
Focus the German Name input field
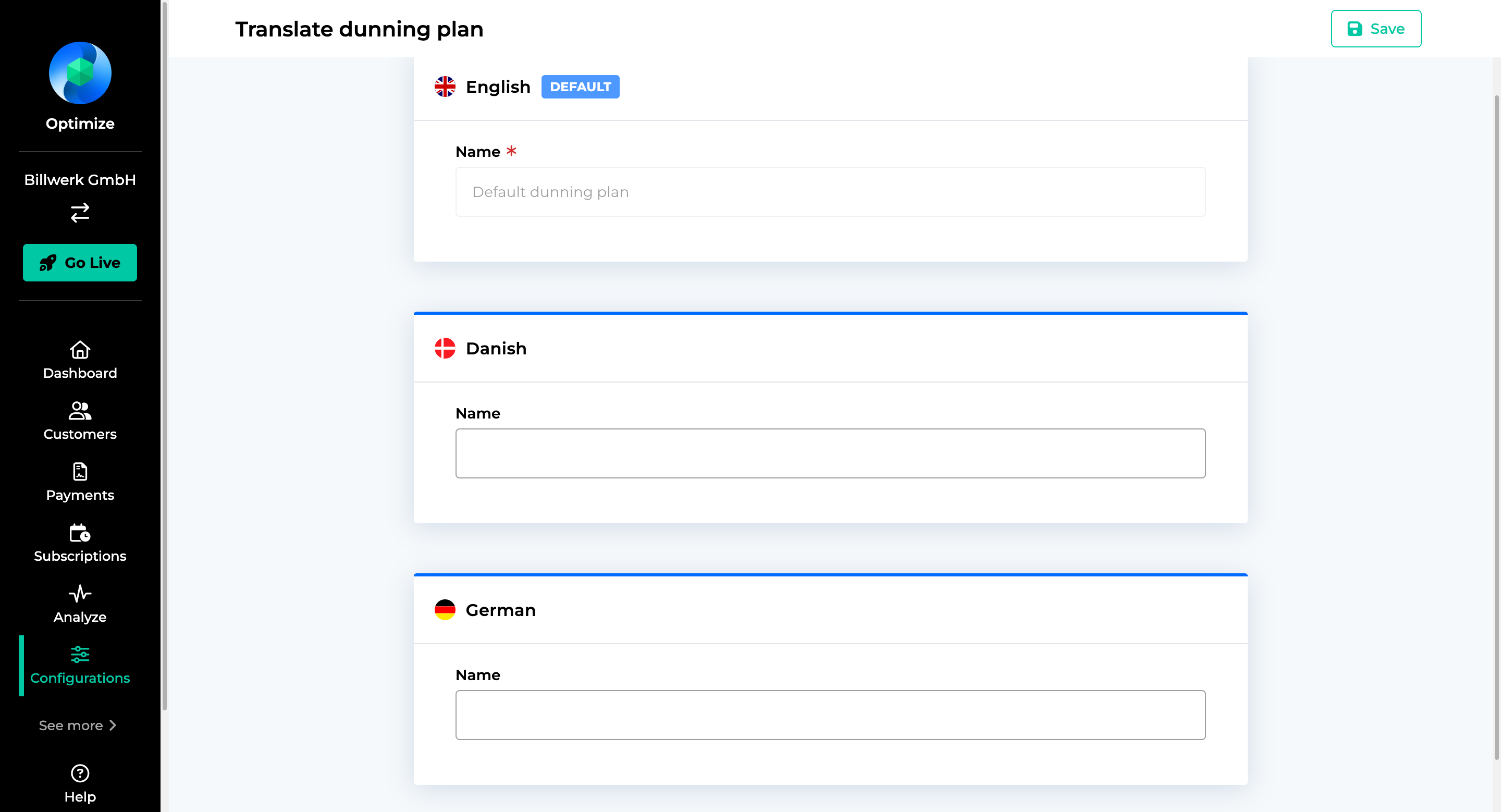pyautogui.click(x=830, y=715)
